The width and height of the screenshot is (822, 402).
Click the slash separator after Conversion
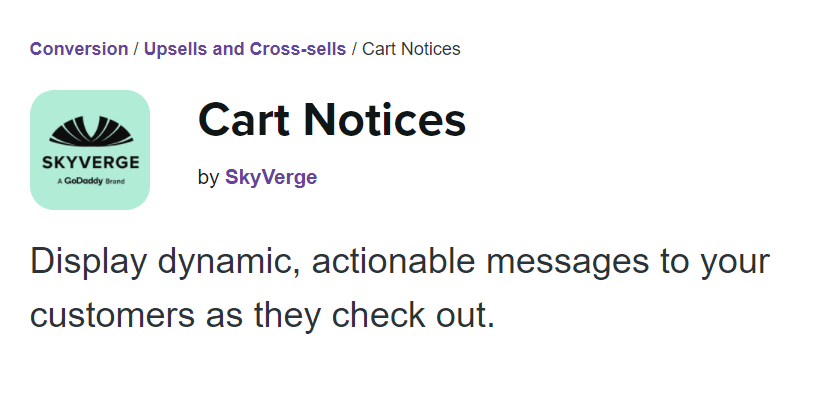point(136,49)
